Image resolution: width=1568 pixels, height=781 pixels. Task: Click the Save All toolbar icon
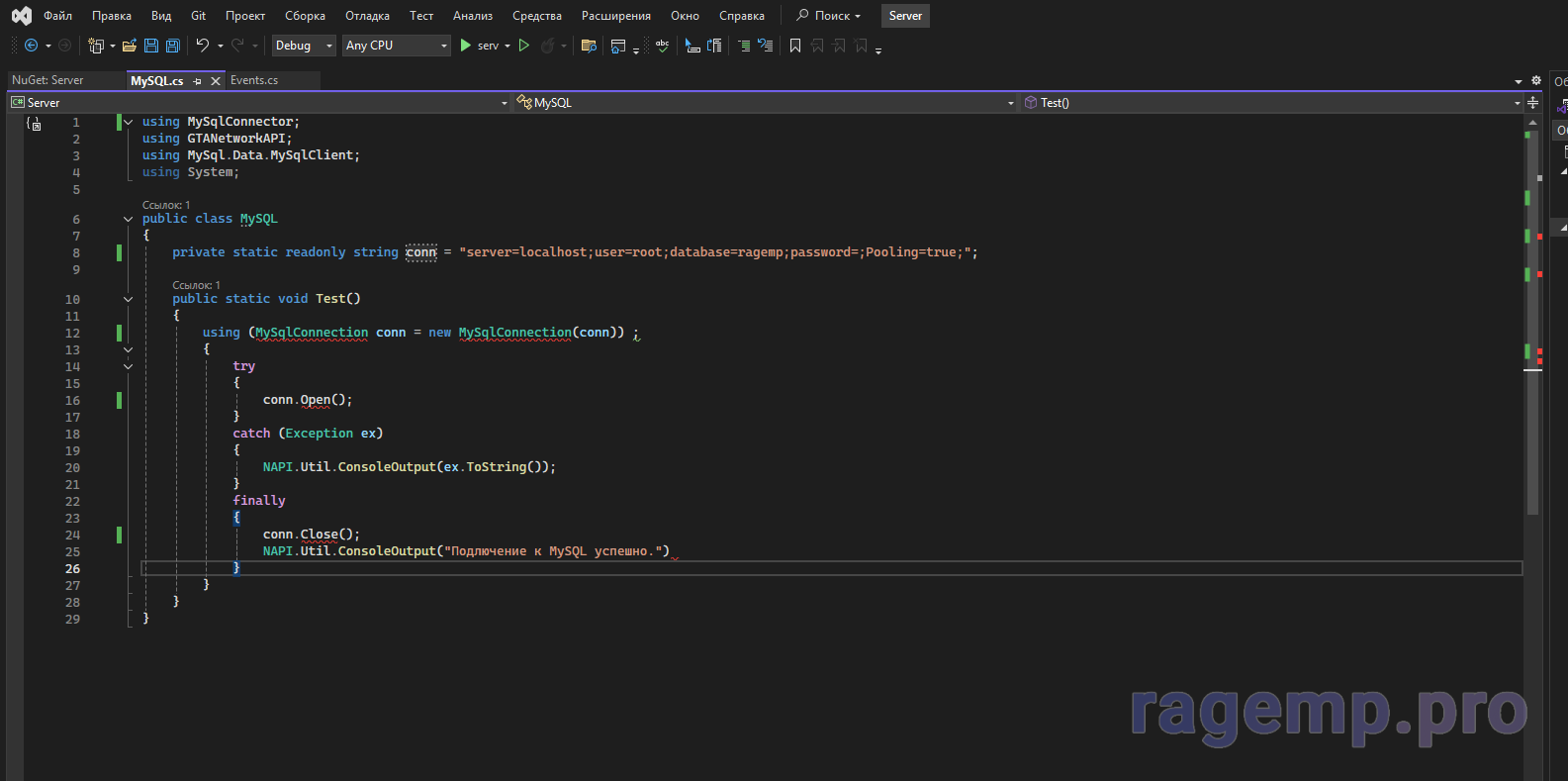tap(173, 46)
